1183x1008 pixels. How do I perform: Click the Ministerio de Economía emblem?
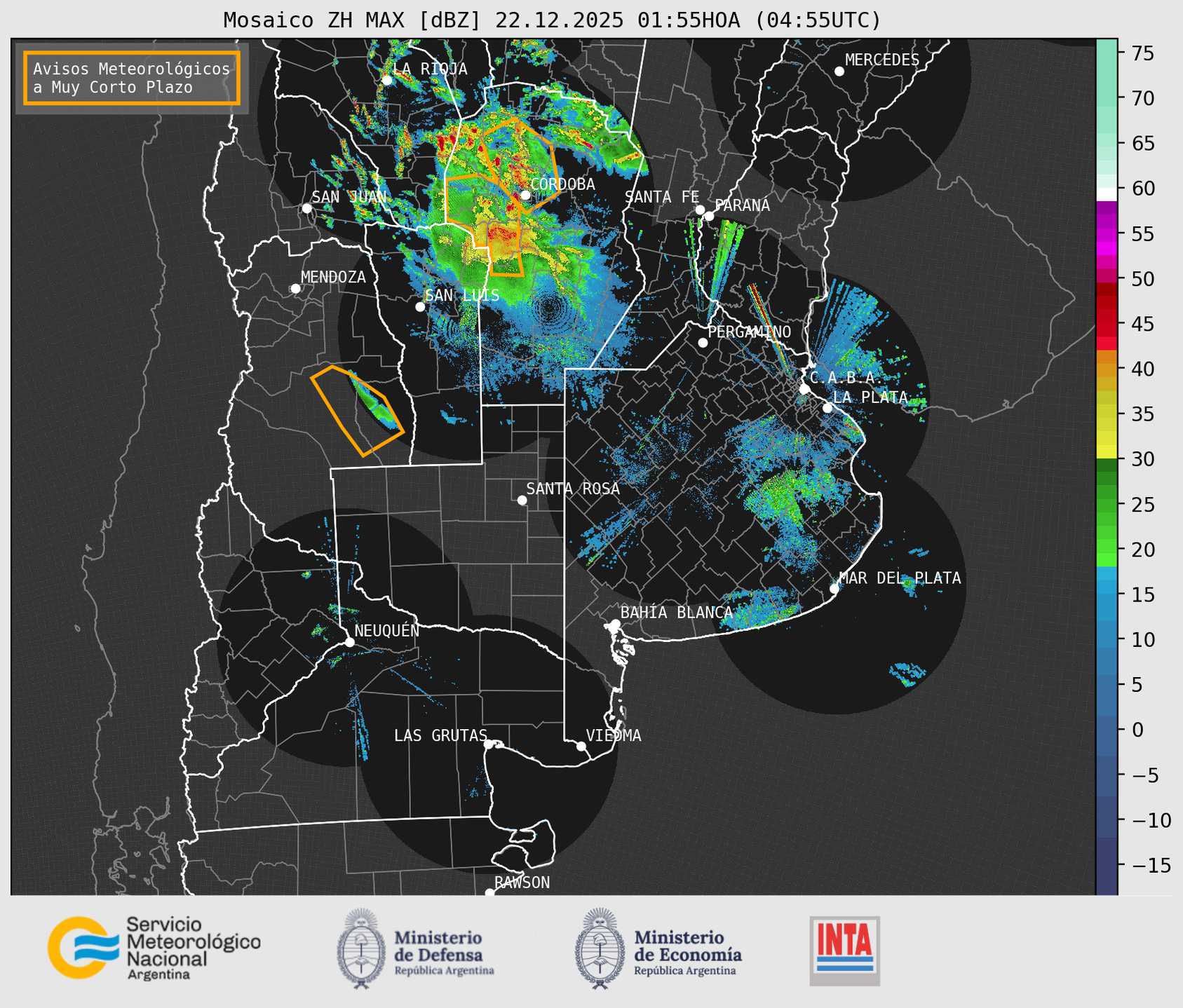600,948
